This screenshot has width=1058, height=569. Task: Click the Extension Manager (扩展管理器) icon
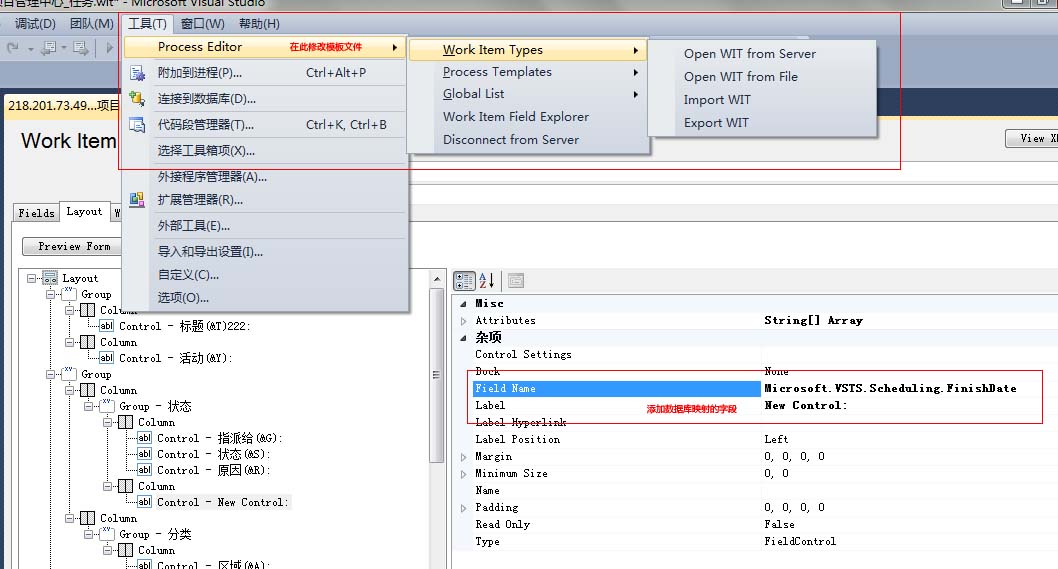[138, 199]
